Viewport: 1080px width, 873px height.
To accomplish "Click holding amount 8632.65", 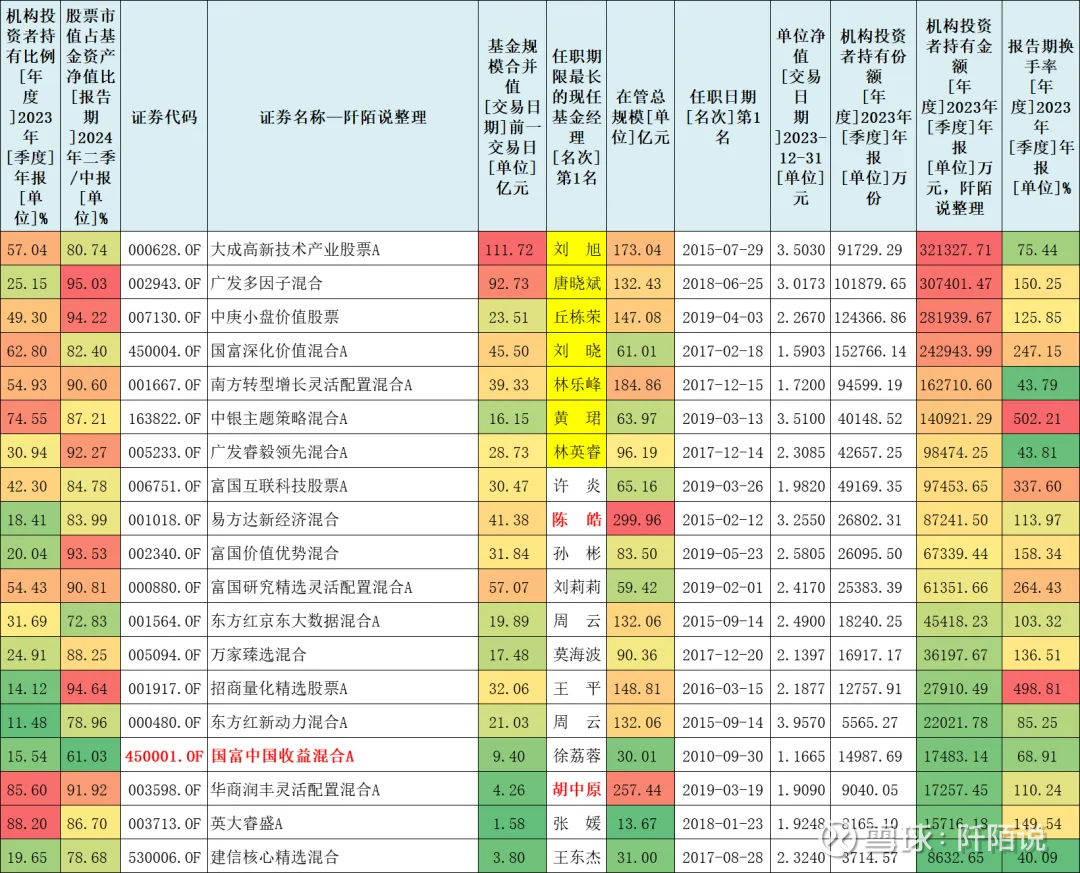I will (x=959, y=857).
